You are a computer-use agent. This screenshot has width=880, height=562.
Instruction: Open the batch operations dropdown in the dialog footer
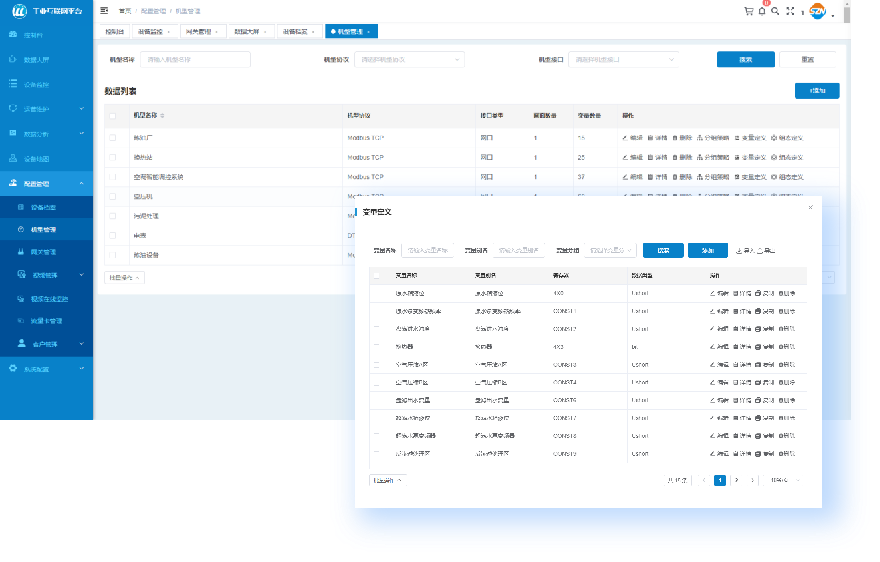[x=387, y=480]
